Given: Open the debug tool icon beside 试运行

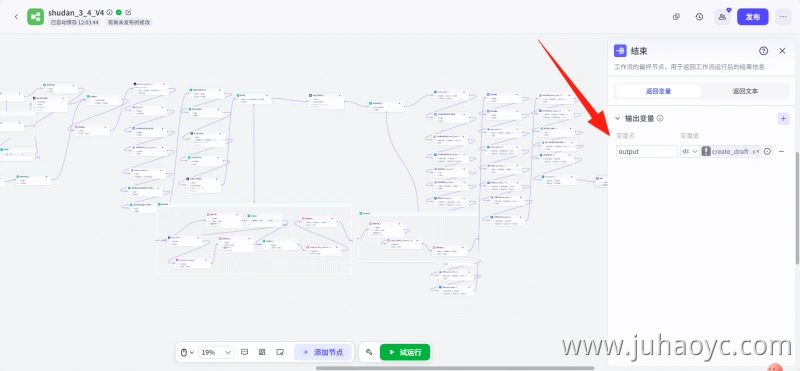Looking at the screenshot, I should 369,352.
